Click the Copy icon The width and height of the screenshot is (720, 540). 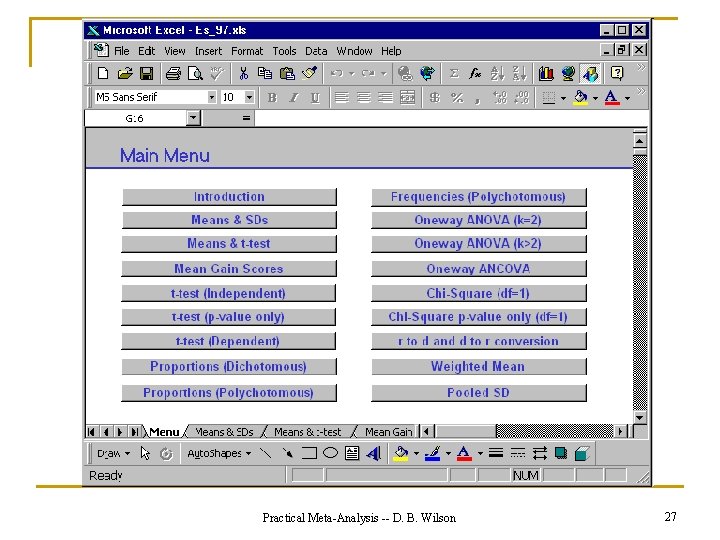[265, 73]
